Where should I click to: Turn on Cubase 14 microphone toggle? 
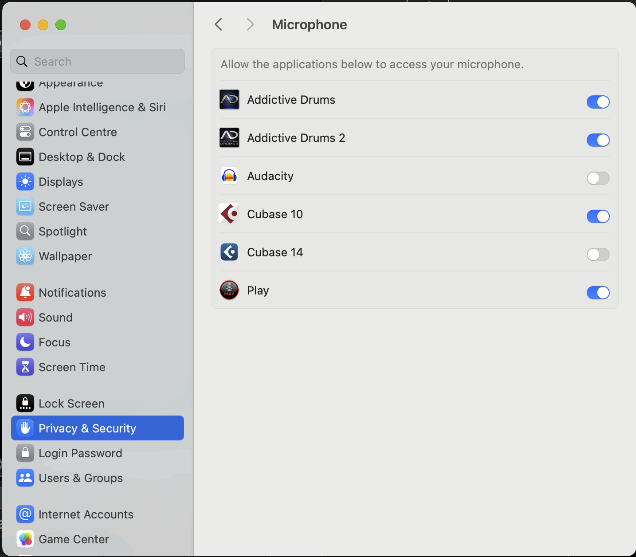pyautogui.click(x=598, y=254)
